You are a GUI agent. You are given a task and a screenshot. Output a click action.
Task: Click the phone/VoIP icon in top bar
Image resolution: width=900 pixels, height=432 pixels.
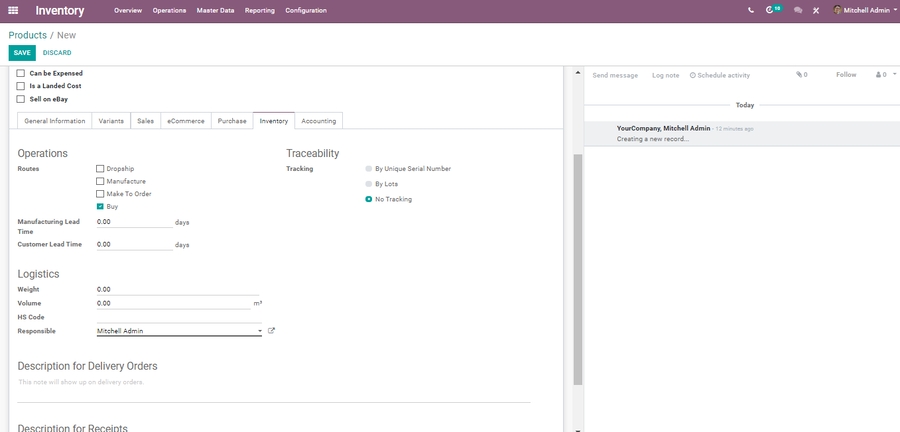click(751, 10)
